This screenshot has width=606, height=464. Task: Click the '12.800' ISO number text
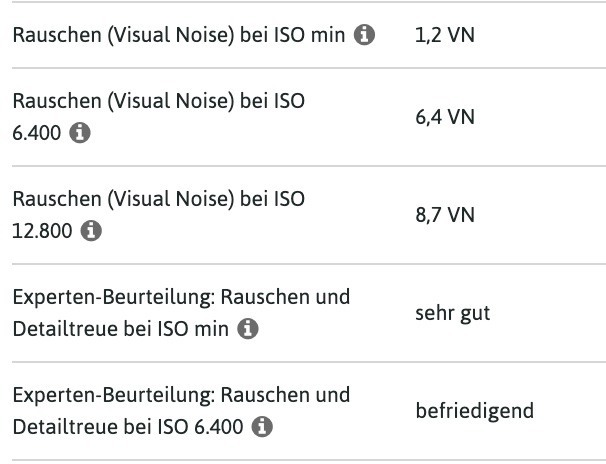point(41,231)
